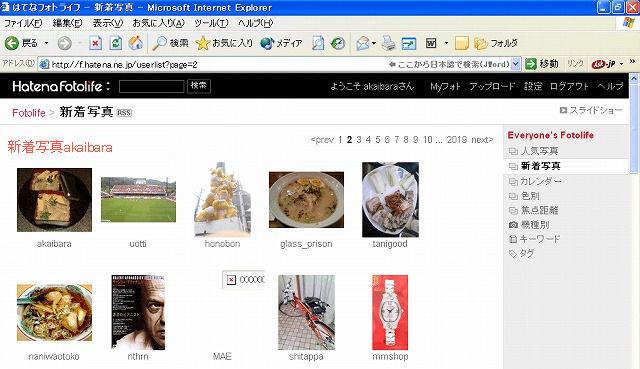
Task: Open the Folders (フォルダ) toolbar button
Action: (496, 43)
